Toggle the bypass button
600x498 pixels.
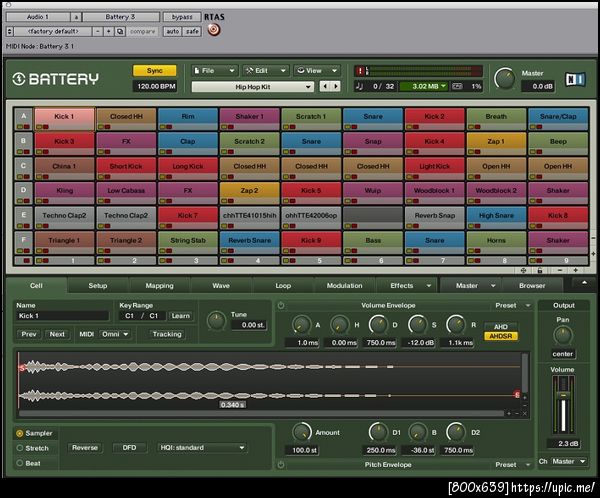point(182,17)
